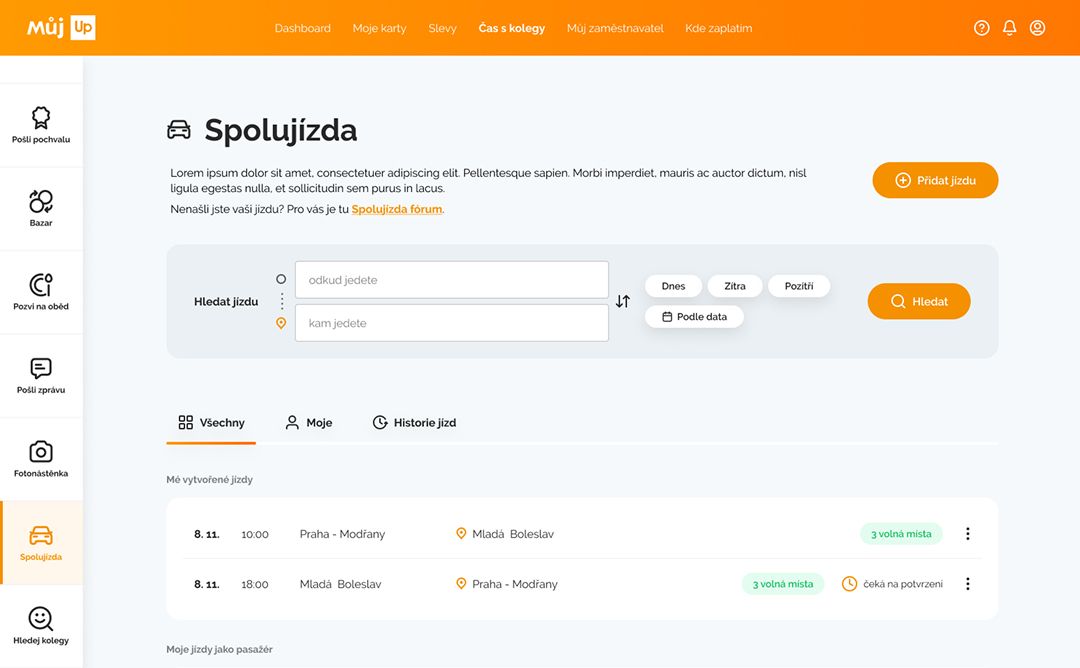Open options menu for 18:00 ride
1080x668 pixels.
(x=967, y=584)
